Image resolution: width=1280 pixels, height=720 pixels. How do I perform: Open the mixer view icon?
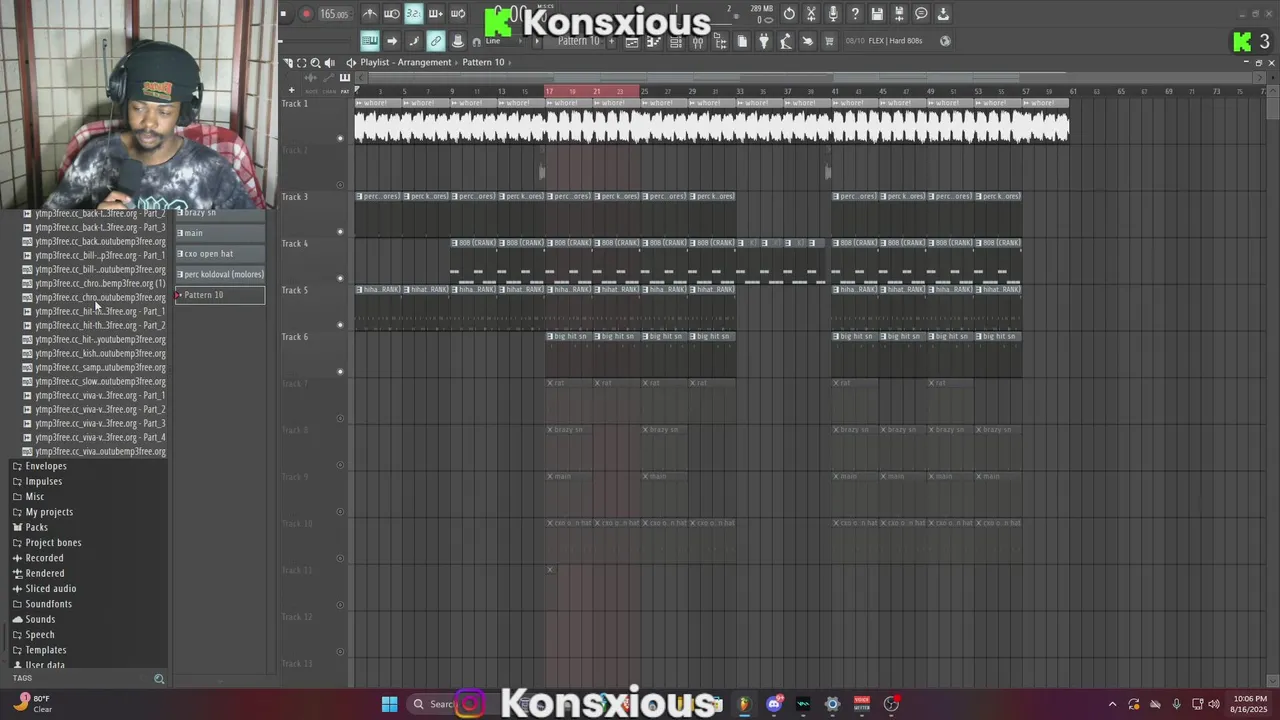coord(698,41)
